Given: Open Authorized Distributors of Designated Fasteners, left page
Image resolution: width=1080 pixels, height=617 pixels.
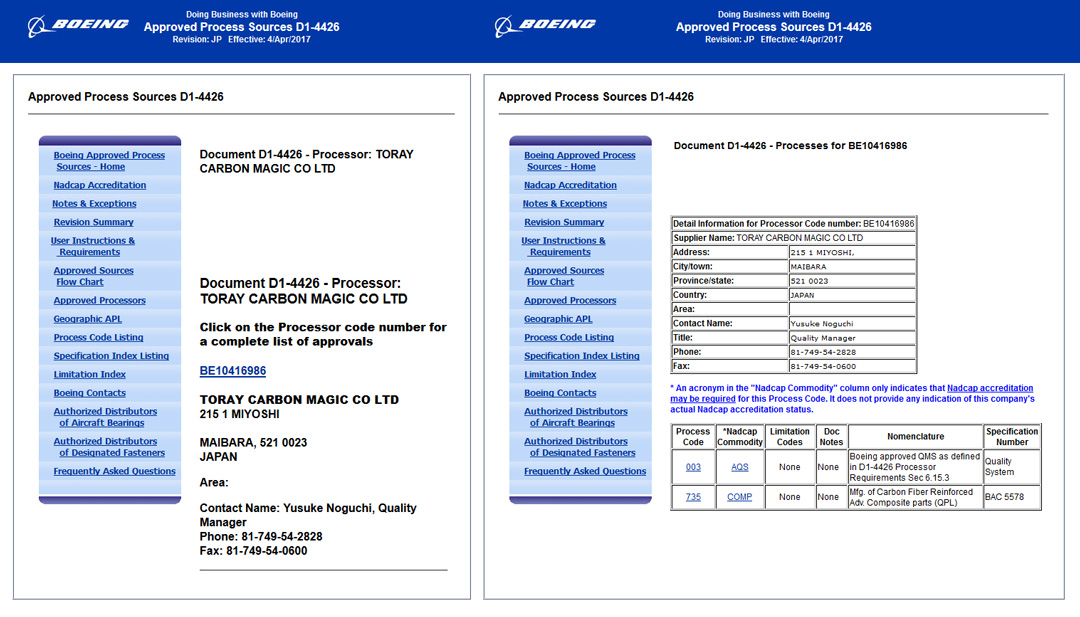Looking at the screenshot, I should (110, 447).
